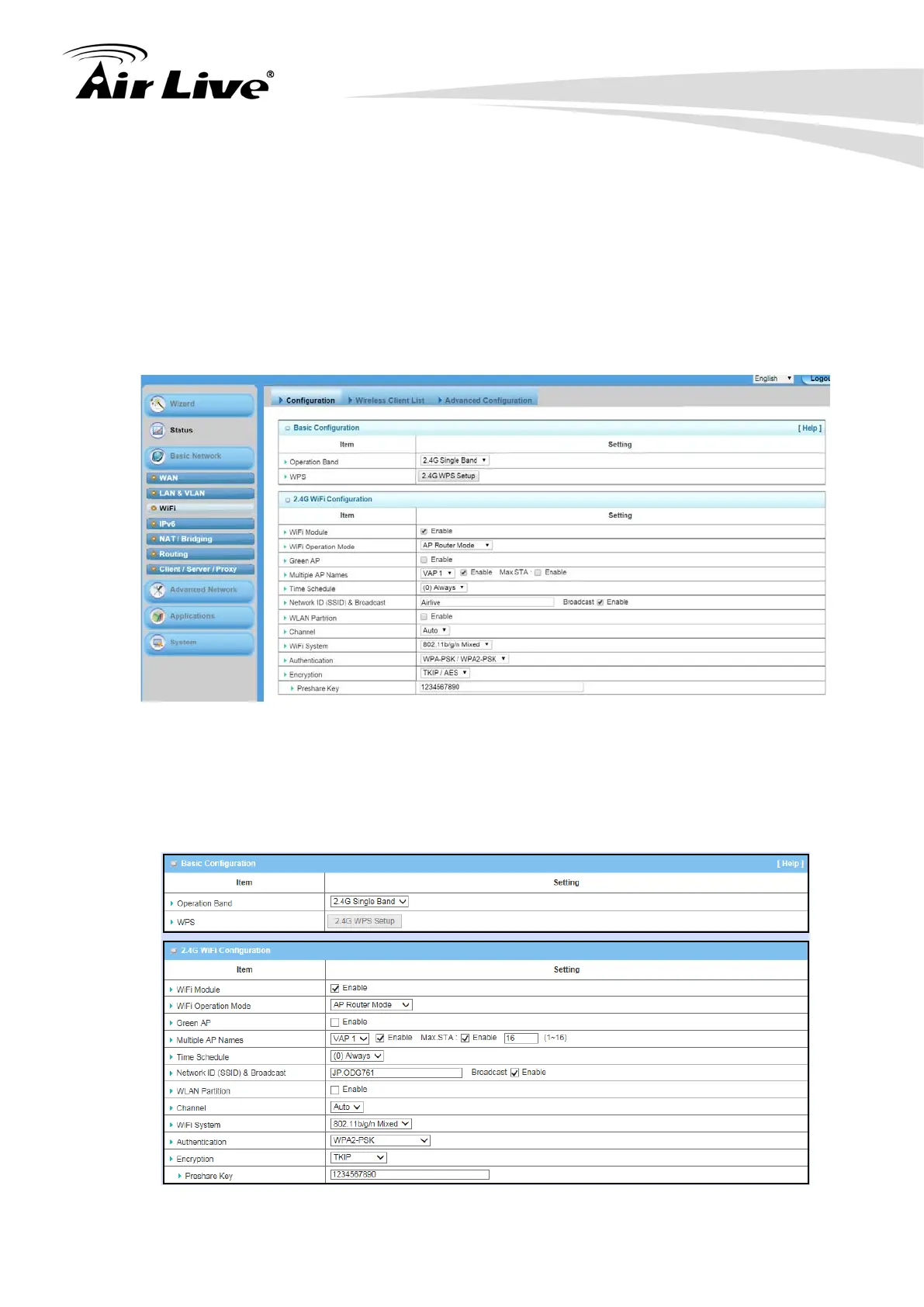This screenshot has width=924, height=1307.
Task: Enable Green AP checkbox in lower panel
Action: (335, 1022)
